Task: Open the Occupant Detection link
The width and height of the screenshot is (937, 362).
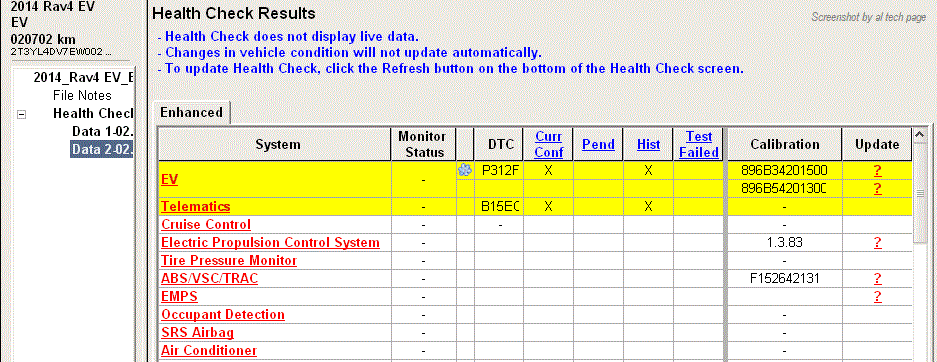Action: click(223, 314)
